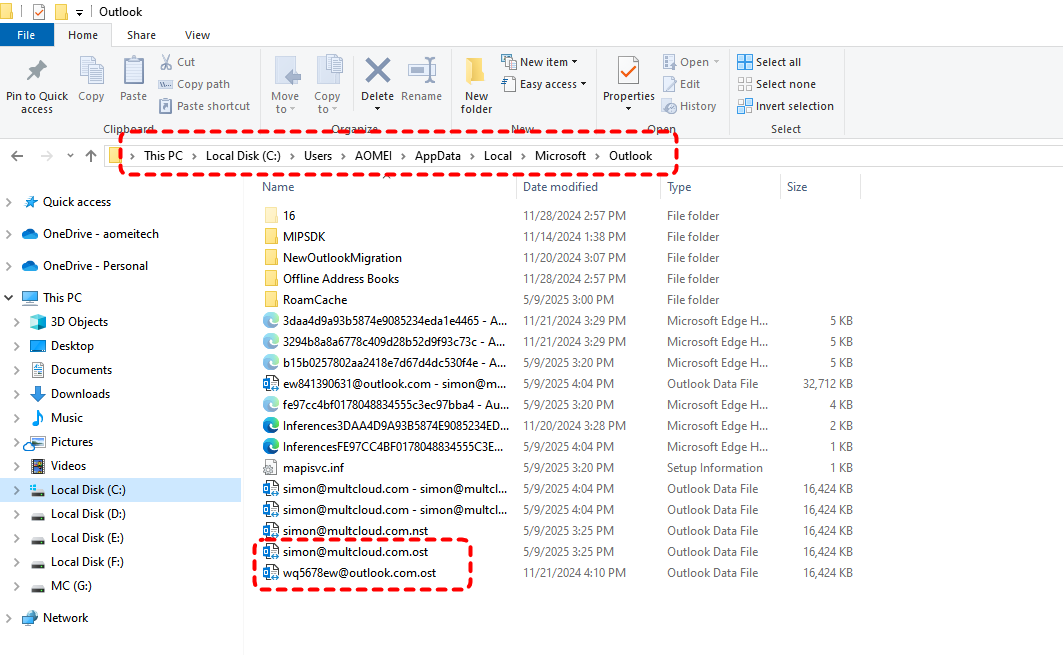Click Select none in ribbon
The height and width of the screenshot is (655, 1063).
pos(777,84)
